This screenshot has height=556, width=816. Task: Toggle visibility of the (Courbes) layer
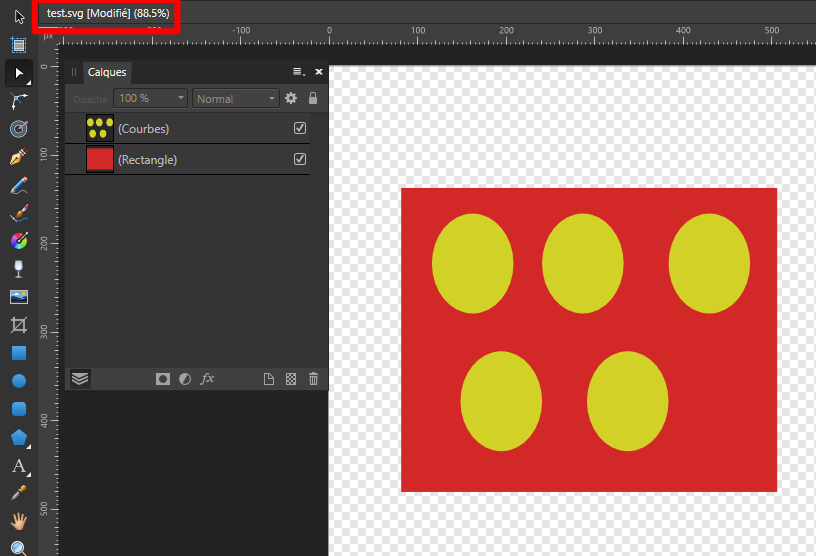(x=300, y=128)
